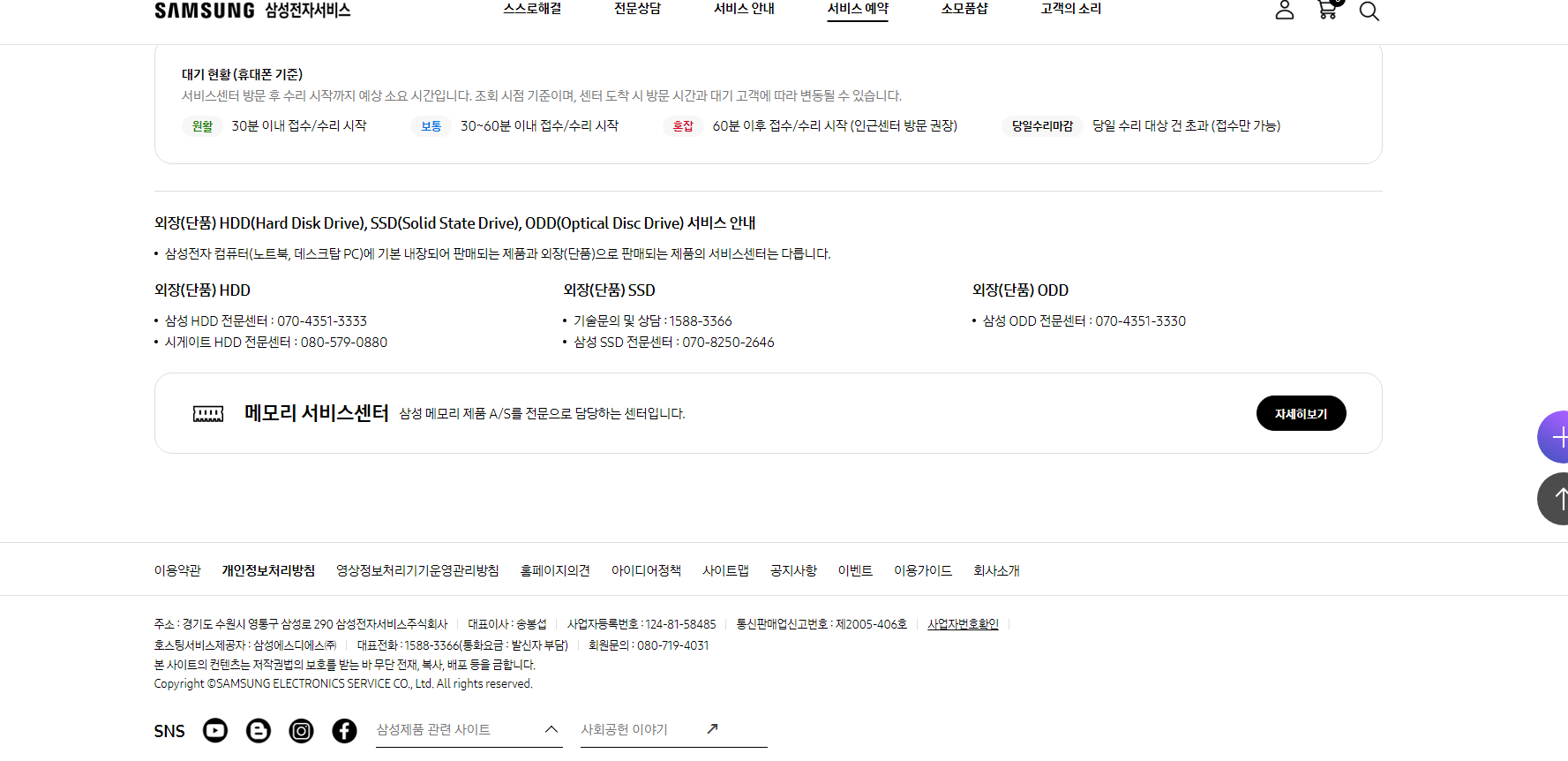
Task: Click the 메모리 서비스센터 heading
Action: 317,412
